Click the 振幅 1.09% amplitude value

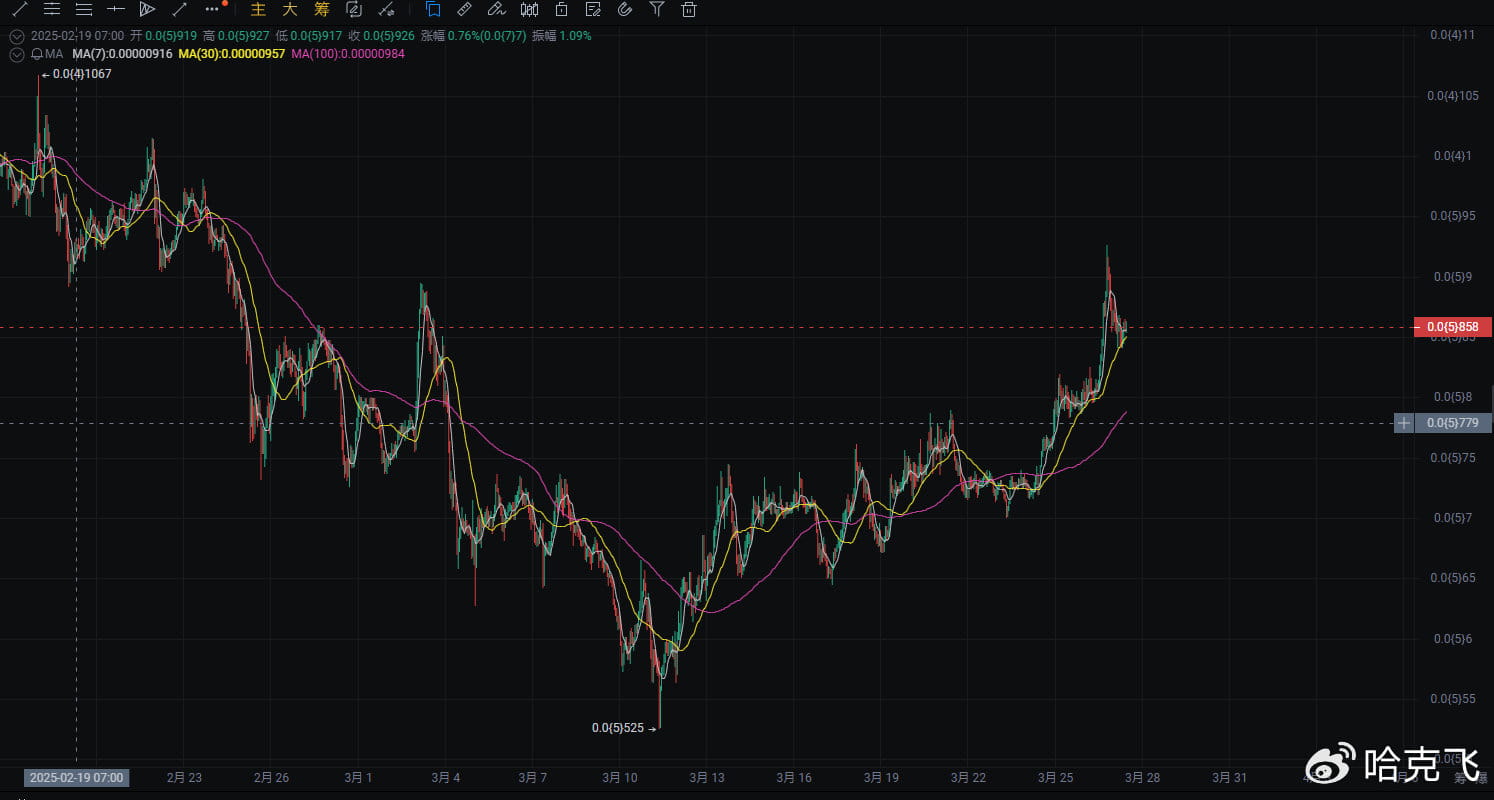click(562, 36)
